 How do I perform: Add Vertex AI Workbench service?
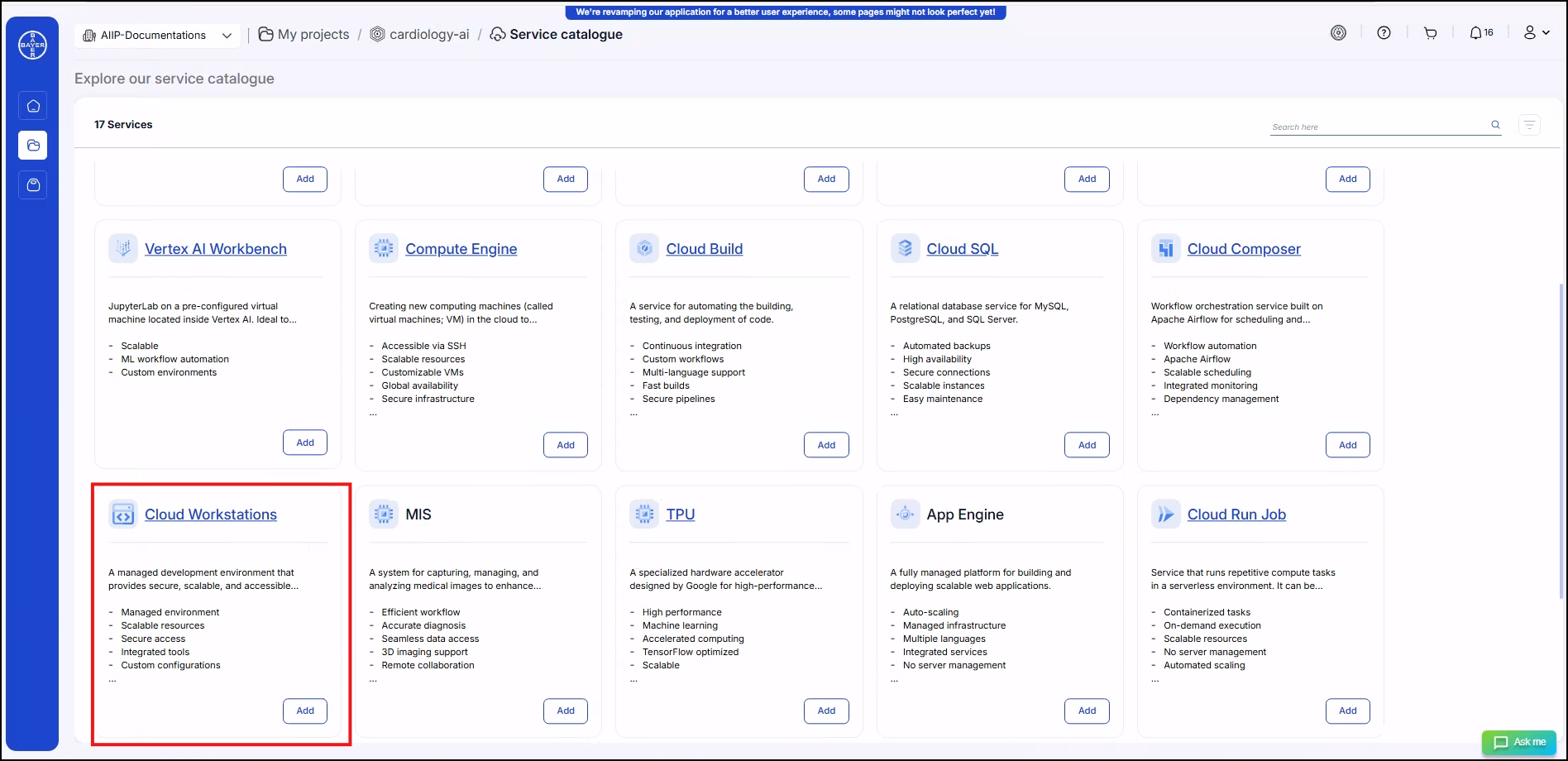coord(305,443)
